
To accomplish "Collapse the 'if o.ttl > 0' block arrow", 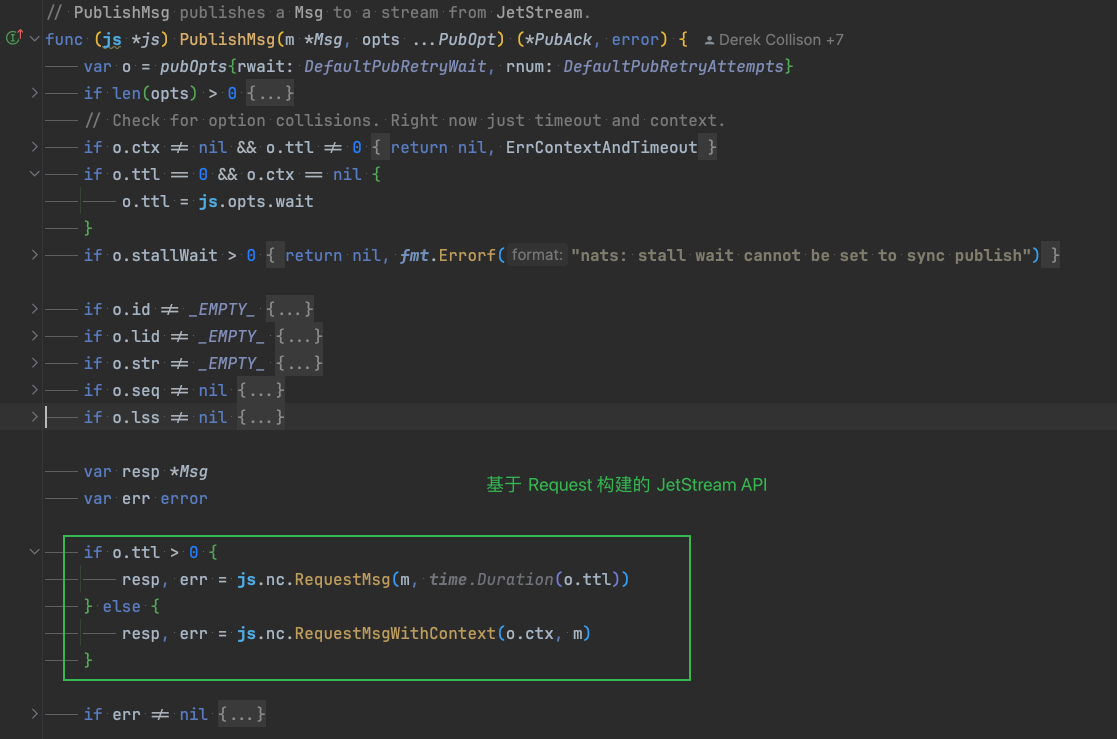I will pos(36,552).
